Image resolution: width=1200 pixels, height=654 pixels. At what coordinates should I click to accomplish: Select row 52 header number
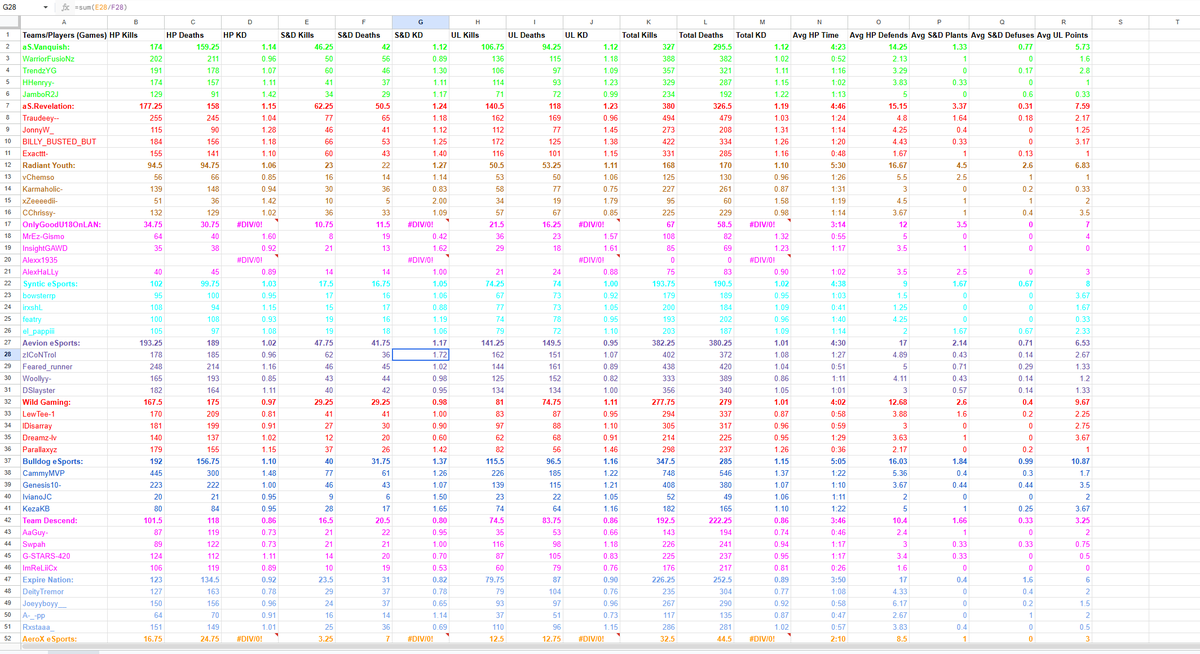8,638
